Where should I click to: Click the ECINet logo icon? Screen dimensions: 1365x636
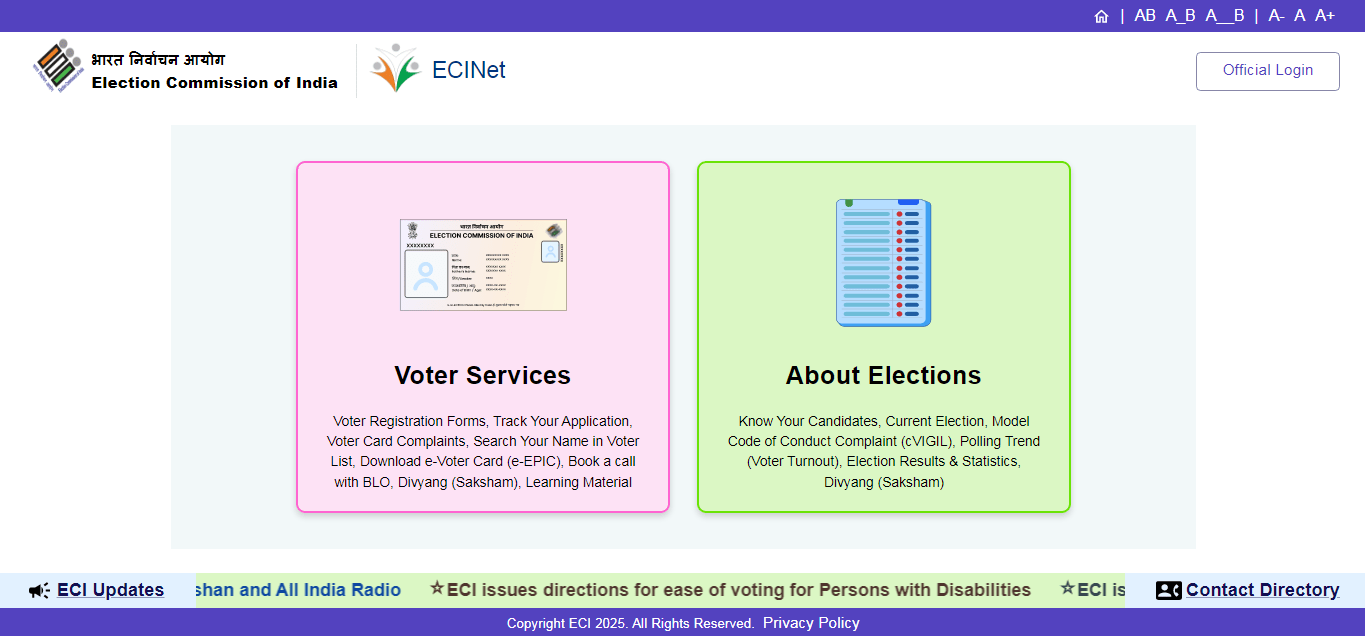pyautogui.click(x=395, y=69)
